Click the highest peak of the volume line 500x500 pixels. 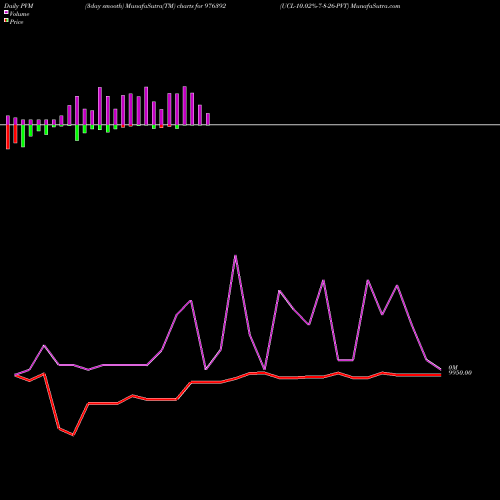click(x=235, y=256)
